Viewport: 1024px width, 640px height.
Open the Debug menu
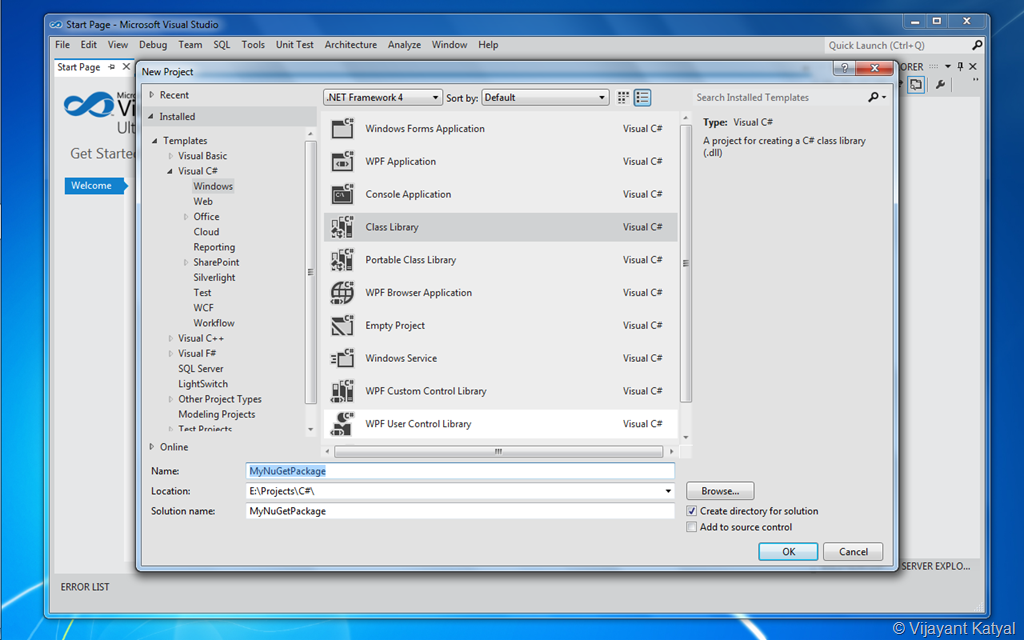153,45
